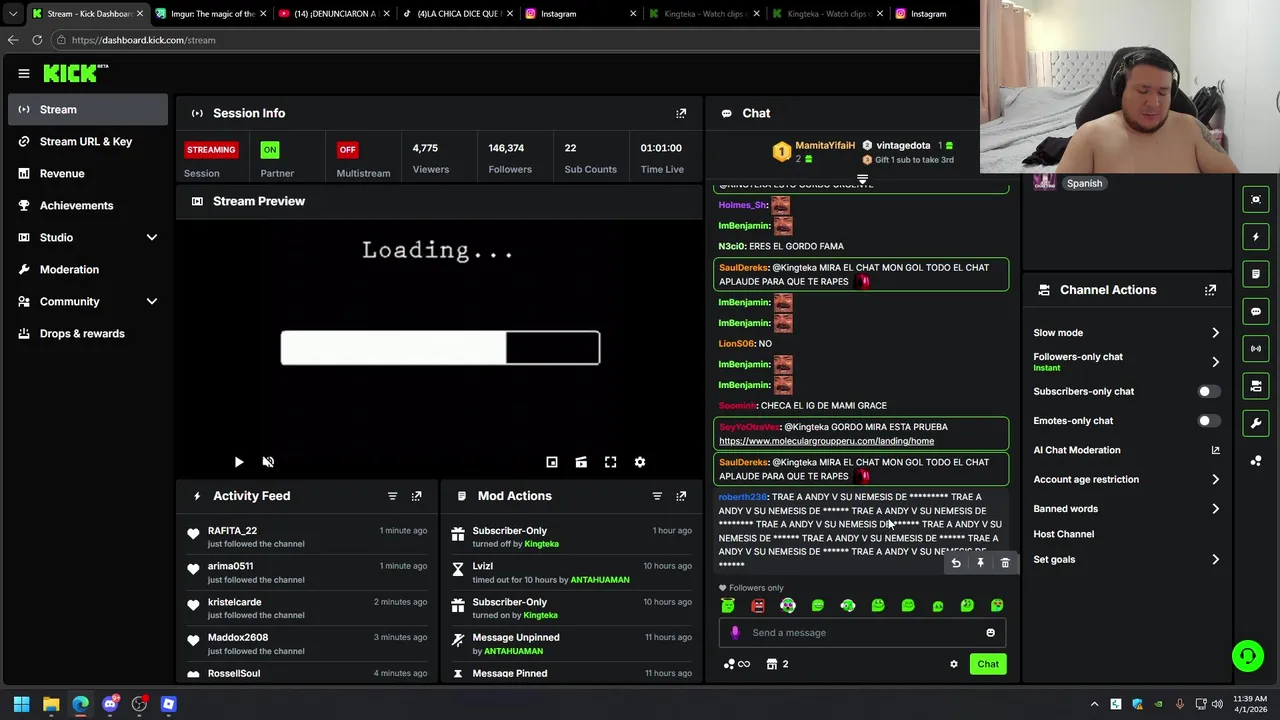
Task: Open the moleculargroupperu.com chat link
Action: [x=826, y=441]
